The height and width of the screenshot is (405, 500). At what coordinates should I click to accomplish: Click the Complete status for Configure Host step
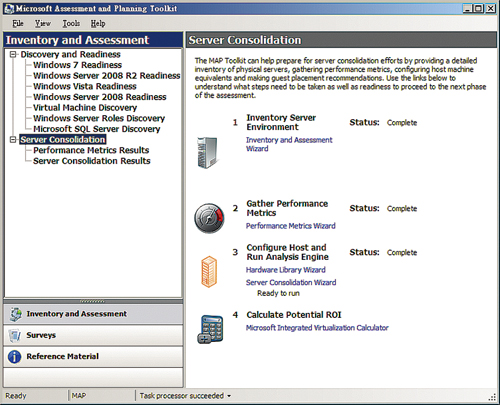coord(402,252)
